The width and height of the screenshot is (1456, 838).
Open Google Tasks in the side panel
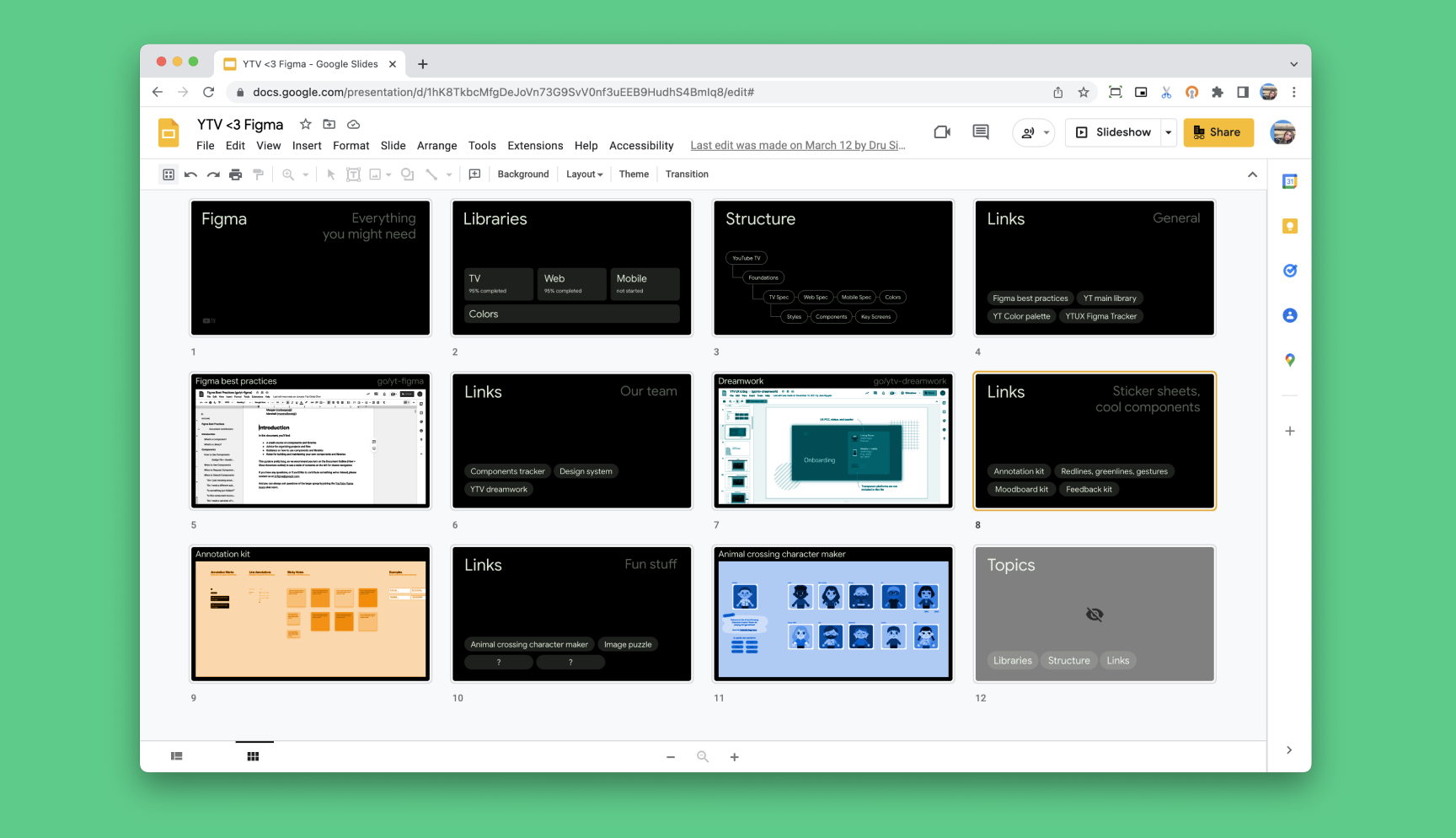coord(1290,271)
